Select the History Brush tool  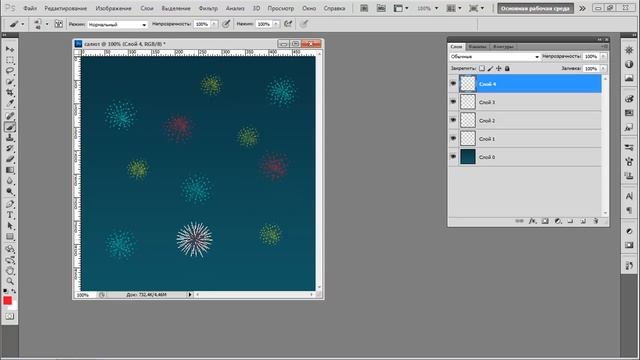10,149
